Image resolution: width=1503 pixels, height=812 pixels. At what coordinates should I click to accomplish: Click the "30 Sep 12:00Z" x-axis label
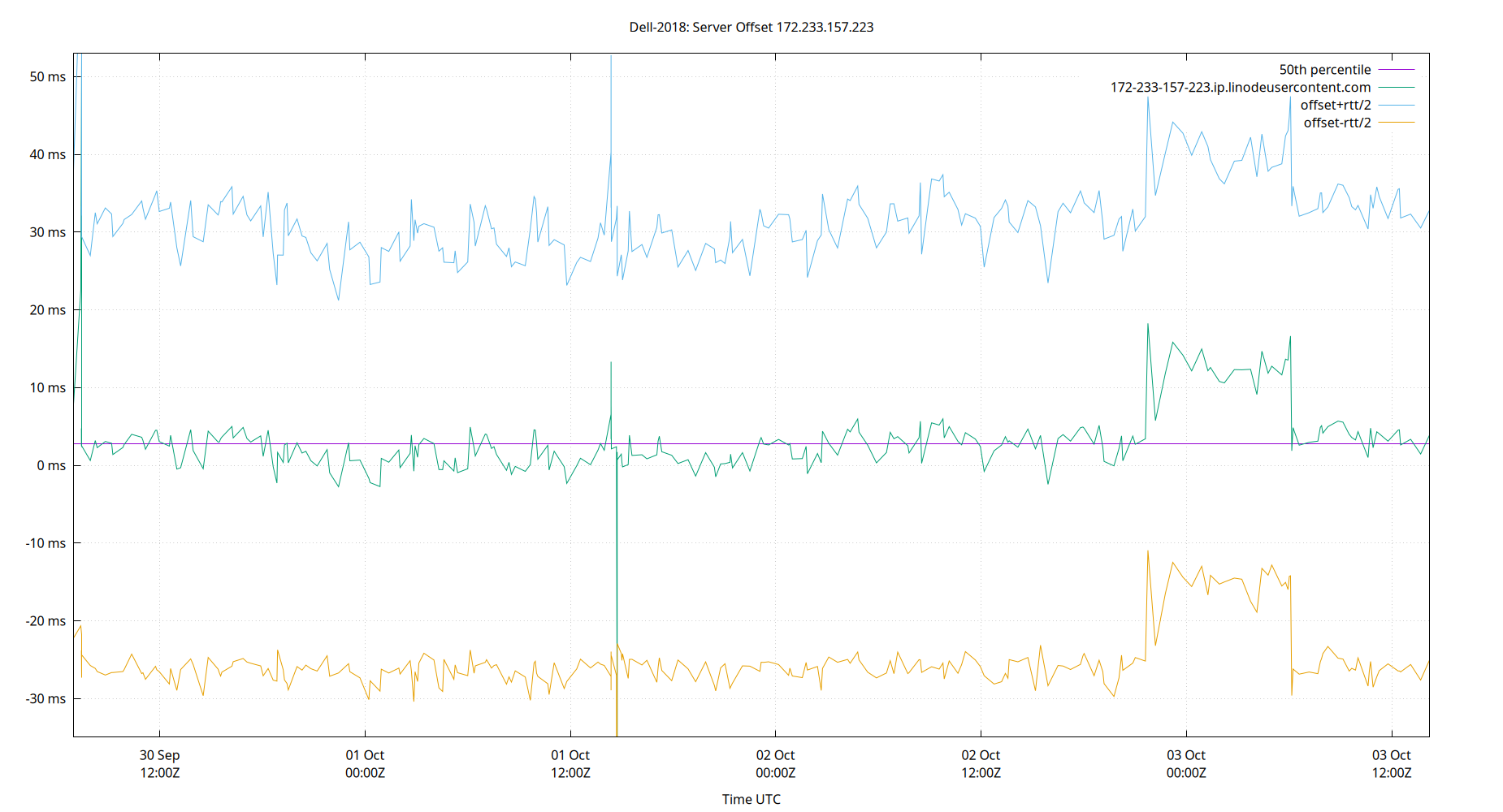click(160, 764)
